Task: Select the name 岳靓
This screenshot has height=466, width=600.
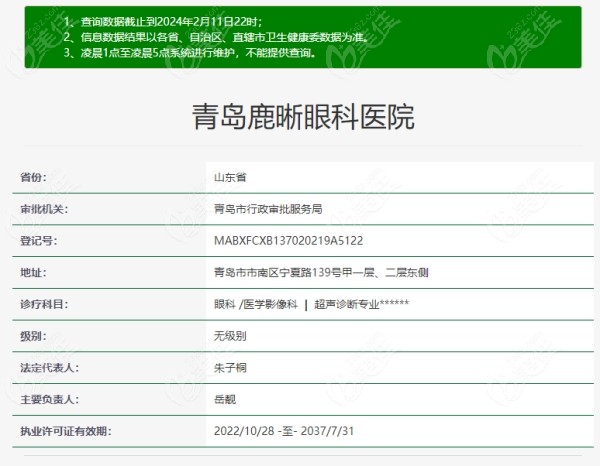Action: (225, 399)
